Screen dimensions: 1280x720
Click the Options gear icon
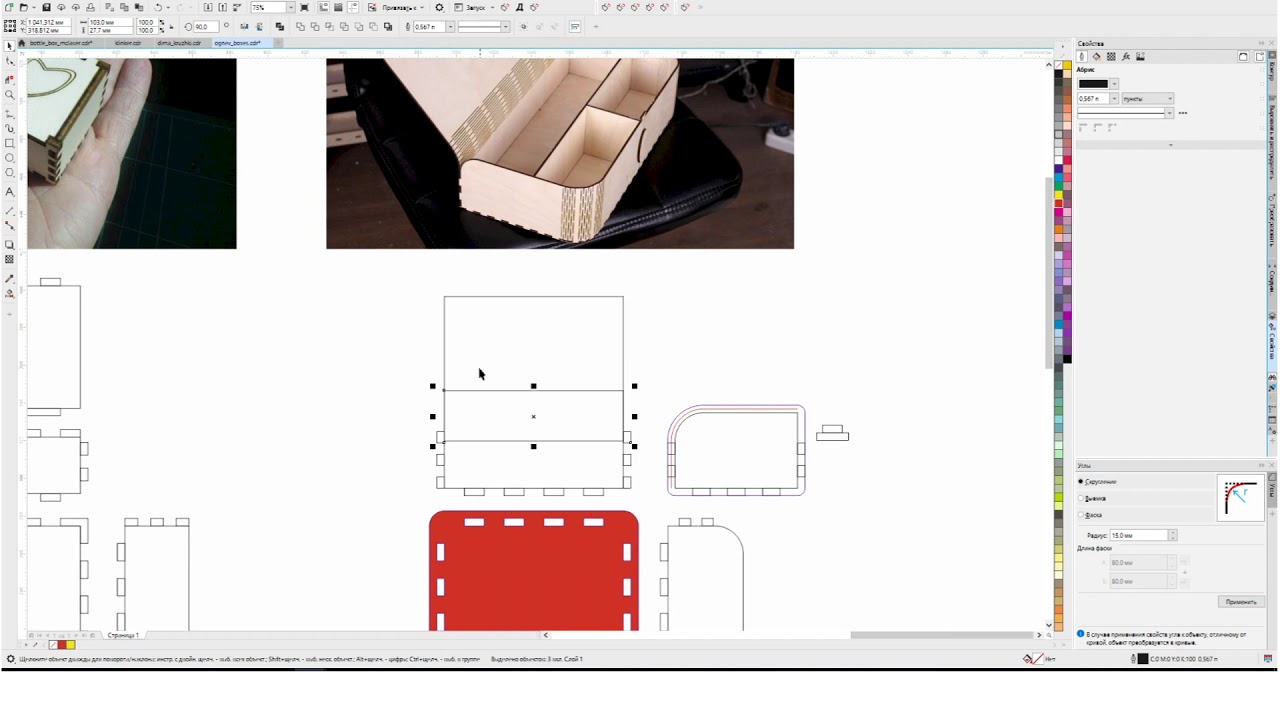click(x=439, y=7)
